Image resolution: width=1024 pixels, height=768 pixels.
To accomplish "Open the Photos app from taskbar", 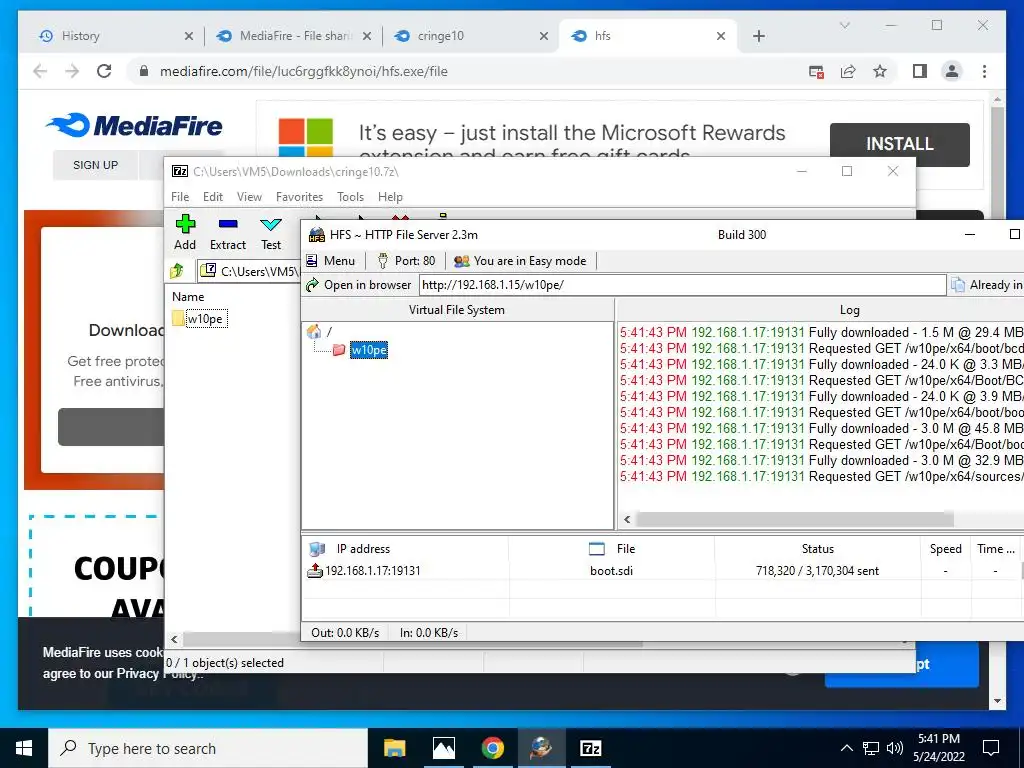I will (x=443, y=748).
